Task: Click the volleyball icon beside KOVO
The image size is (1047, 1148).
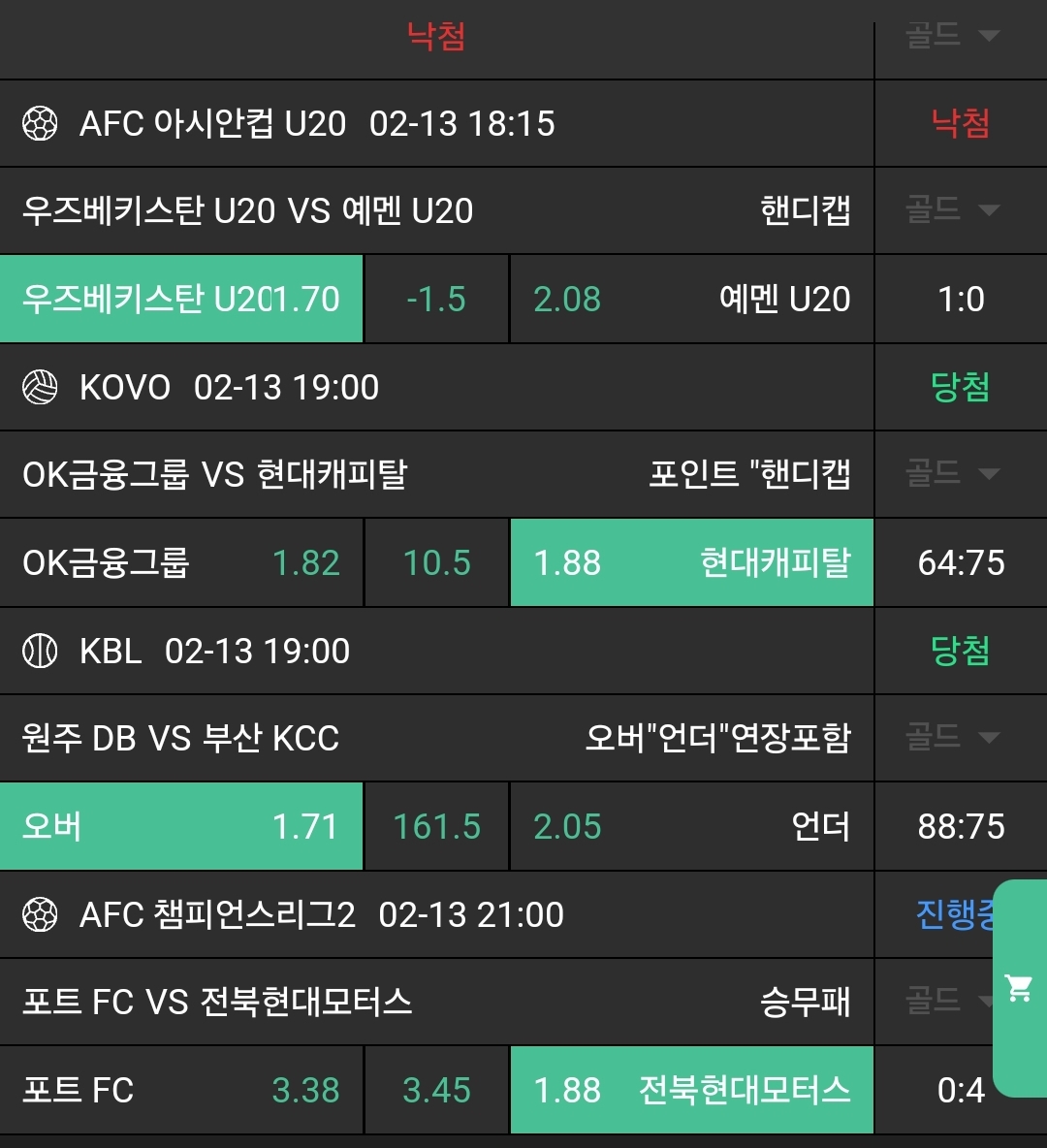Action: coord(40,388)
